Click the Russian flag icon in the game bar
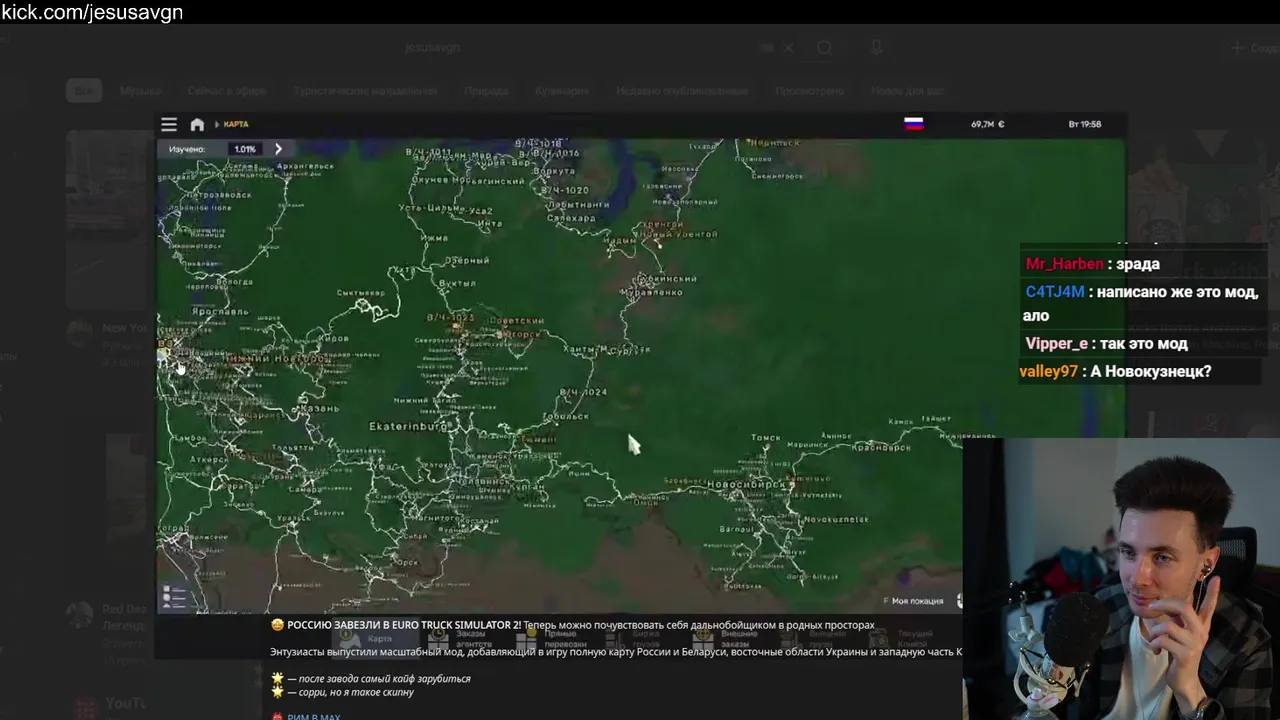Image resolution: width=1280 pixels, height=720 pixels. pyautogui.click(x=913, y=124)
